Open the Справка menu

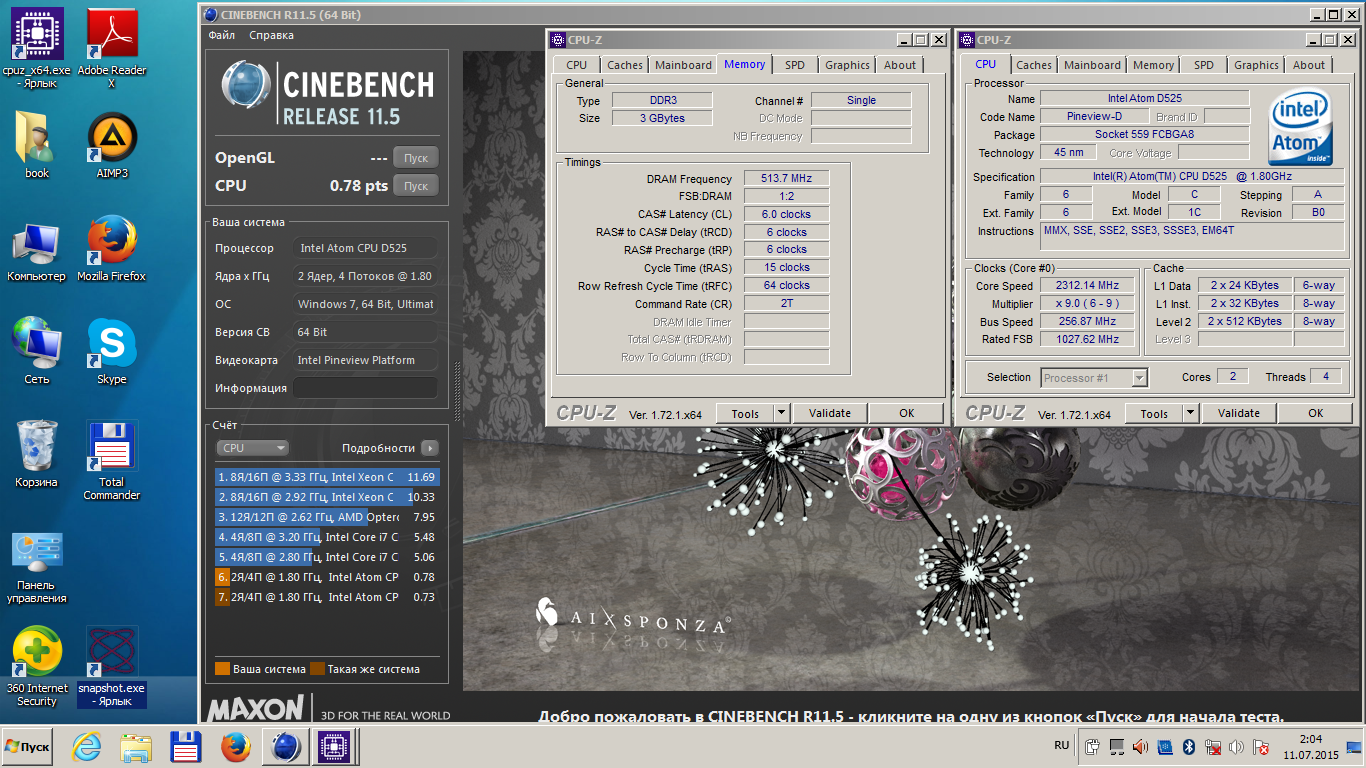point(272,35)
